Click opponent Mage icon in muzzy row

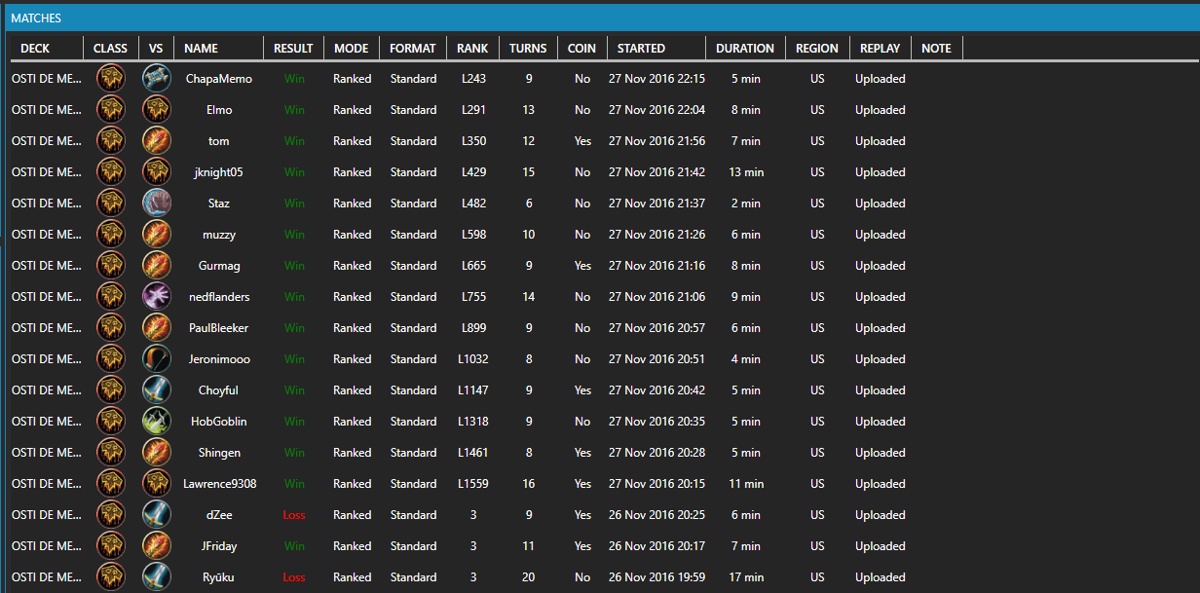click(157, 234)
